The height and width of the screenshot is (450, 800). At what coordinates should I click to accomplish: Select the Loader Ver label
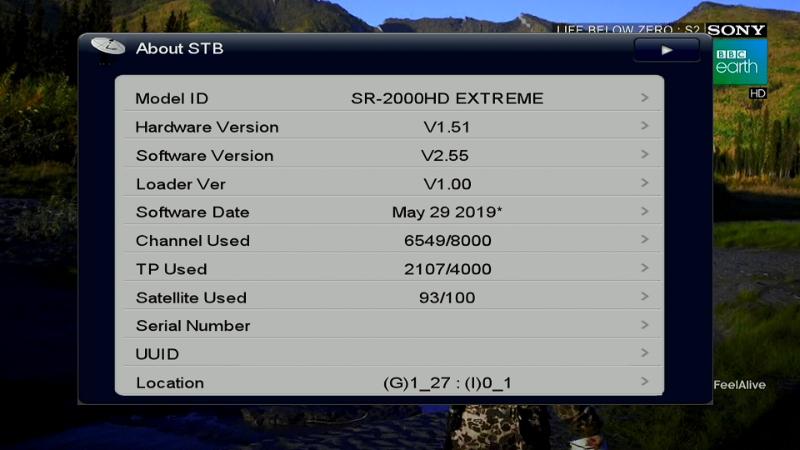click(x=181, y=184)
